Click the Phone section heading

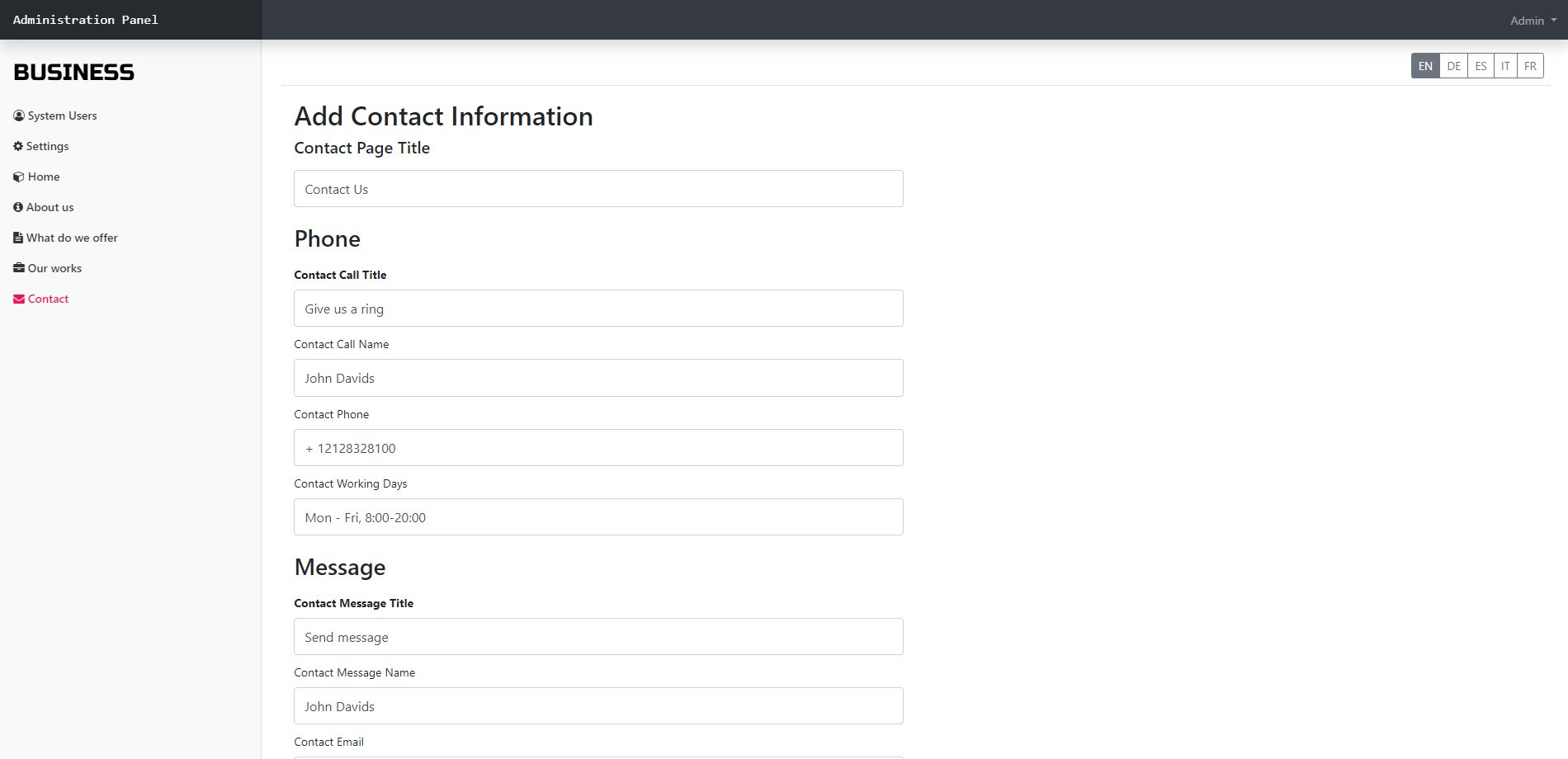pos(327,239)
